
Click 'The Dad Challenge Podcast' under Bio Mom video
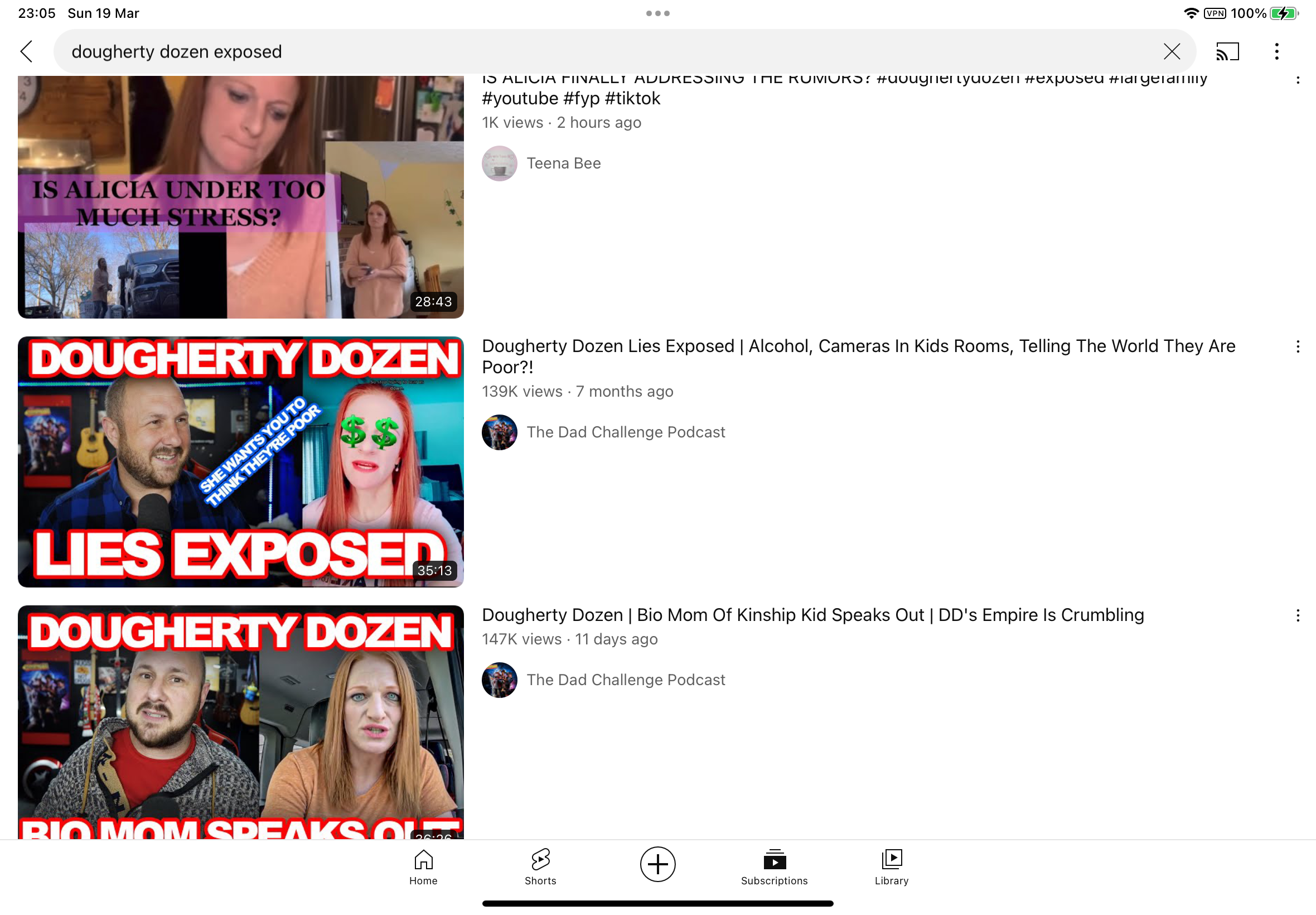(626, 680)
